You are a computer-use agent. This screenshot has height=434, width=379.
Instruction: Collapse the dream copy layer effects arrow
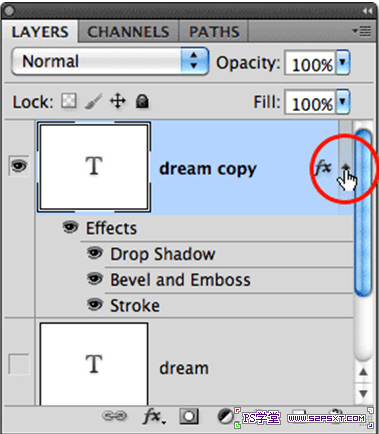346,166
